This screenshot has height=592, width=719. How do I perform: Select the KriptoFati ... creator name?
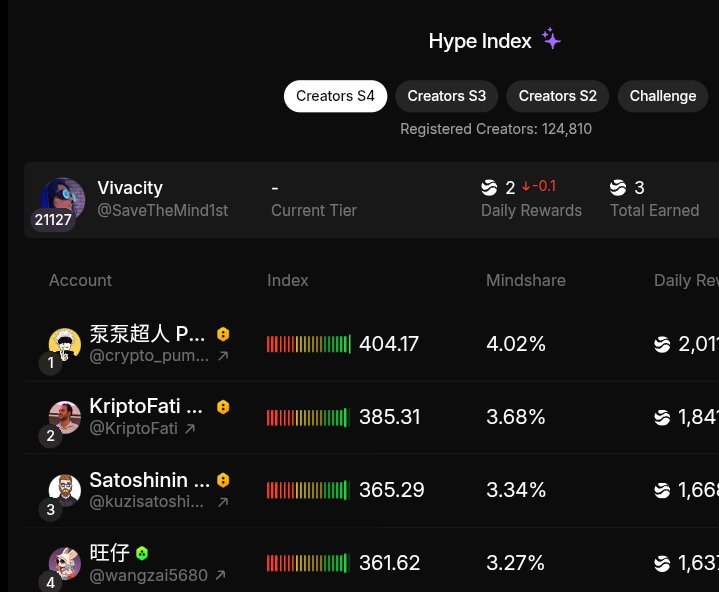pos(146,406)
